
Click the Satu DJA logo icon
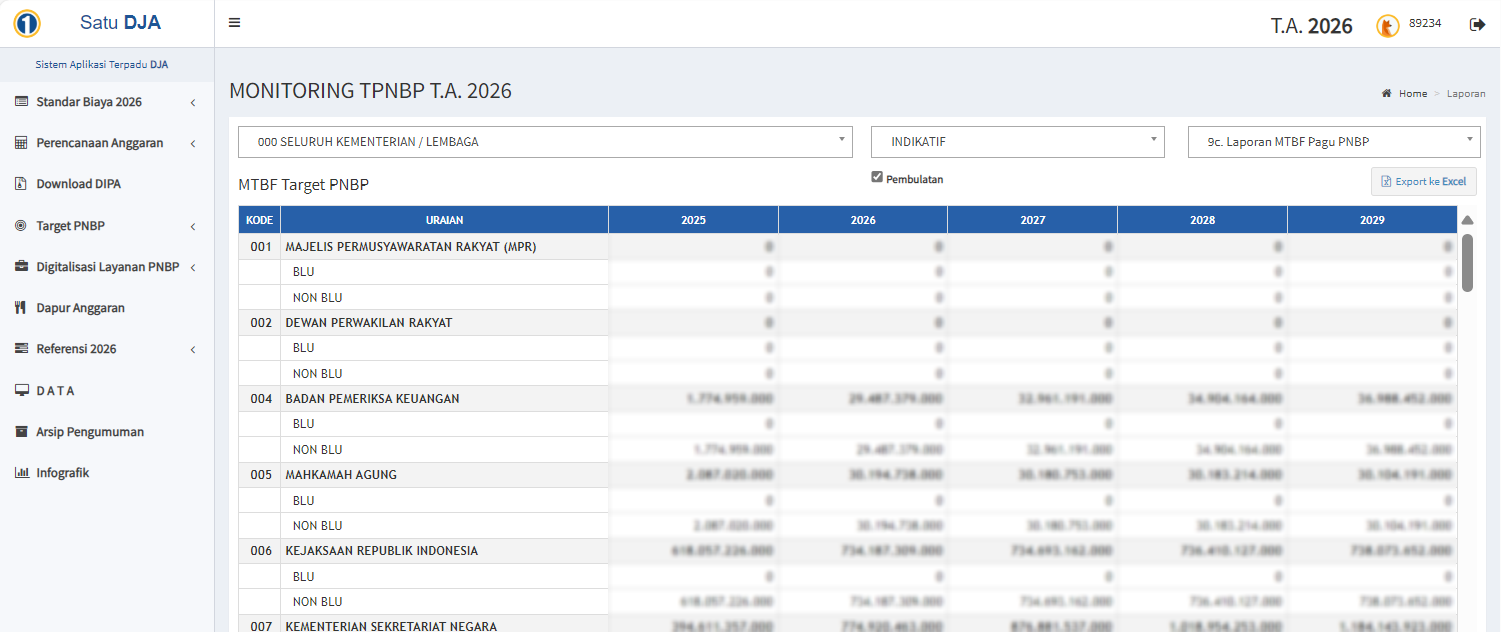pyautogui.click(x=27, y=23)
